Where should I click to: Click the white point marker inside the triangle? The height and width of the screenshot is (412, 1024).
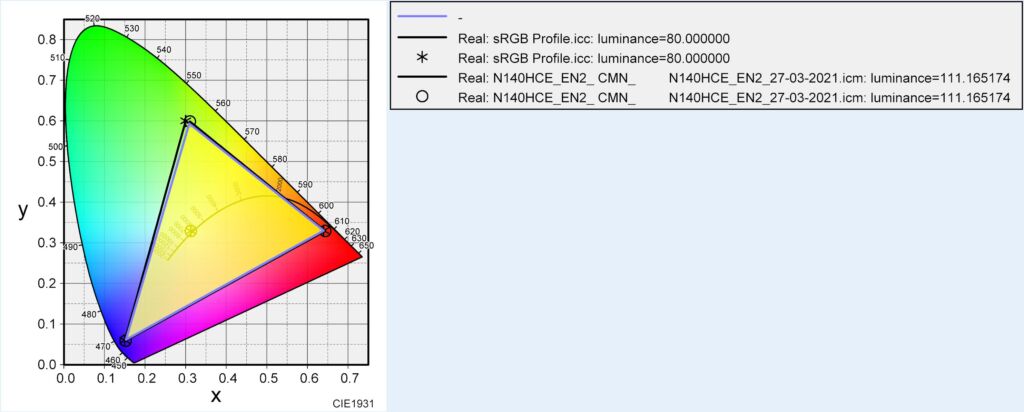point(190,231)
